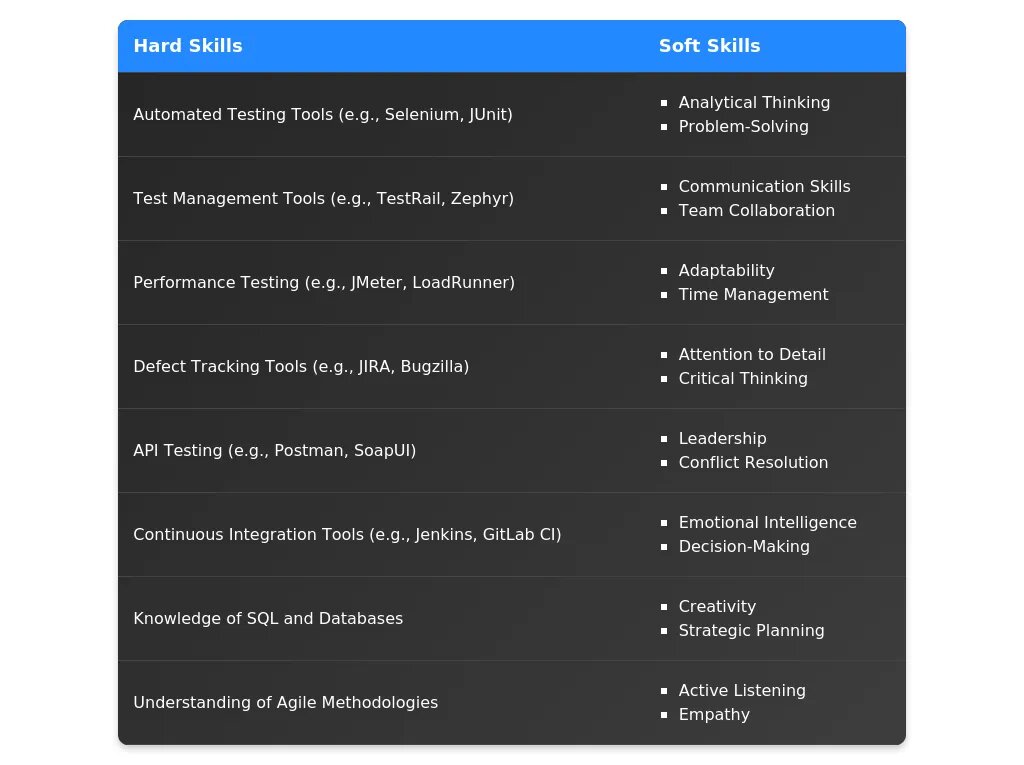The height and width of the screenshot is (765, 1024).
Task: Select the Knowledge of SQL and Databases cell
Action: 268,619
